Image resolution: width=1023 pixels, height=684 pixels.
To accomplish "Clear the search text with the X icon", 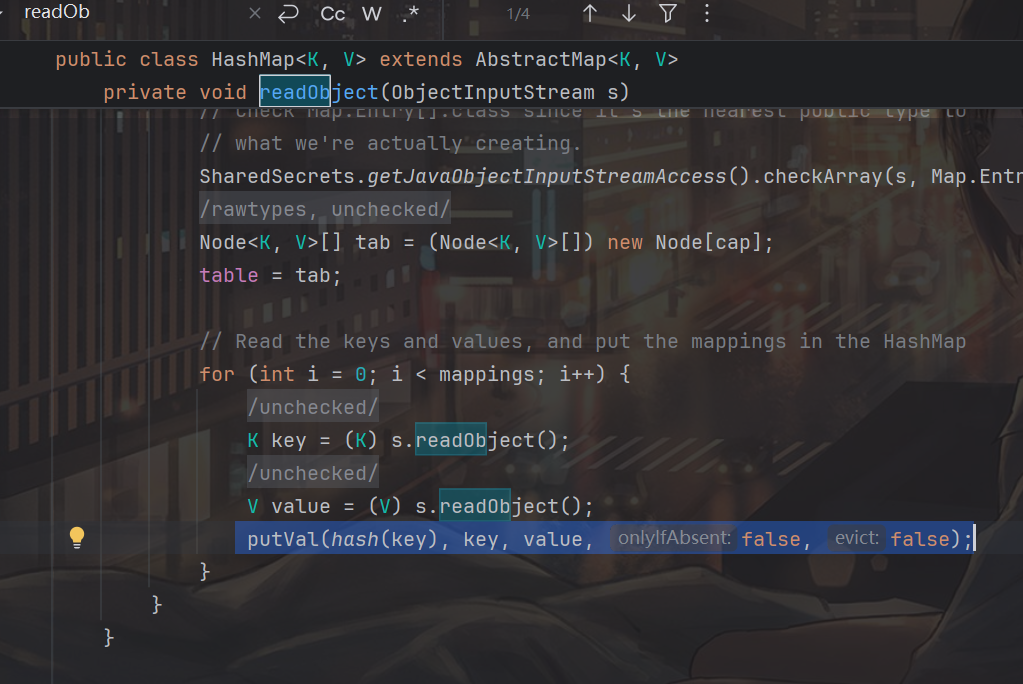I will [x=255, y=14].
